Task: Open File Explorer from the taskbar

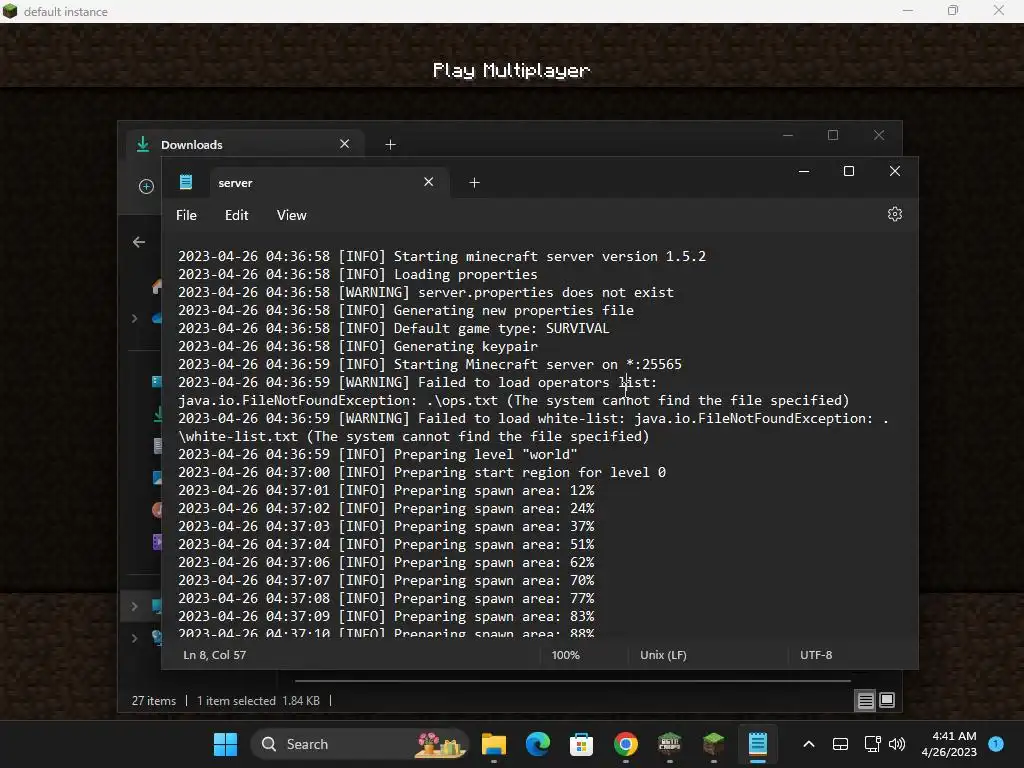Action: (x=494, y=744)
